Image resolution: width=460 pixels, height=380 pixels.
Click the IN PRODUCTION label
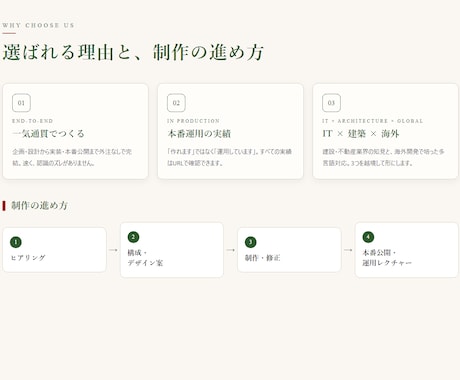tap(193, 121)
